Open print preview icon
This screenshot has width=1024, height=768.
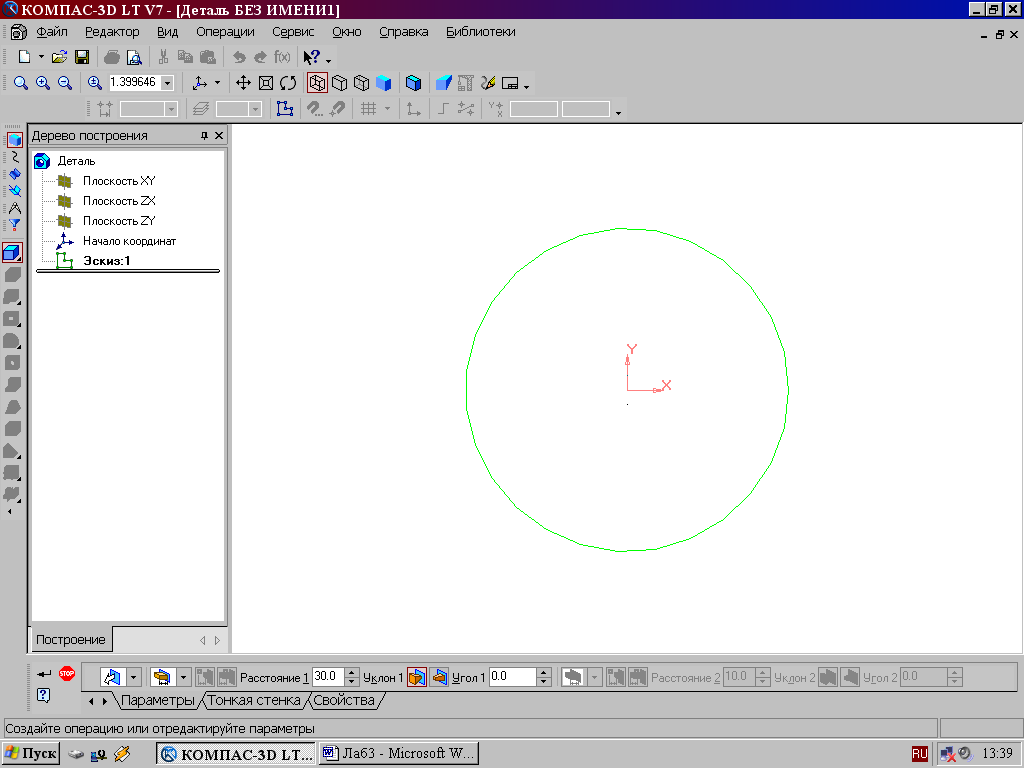click(134, 57)
